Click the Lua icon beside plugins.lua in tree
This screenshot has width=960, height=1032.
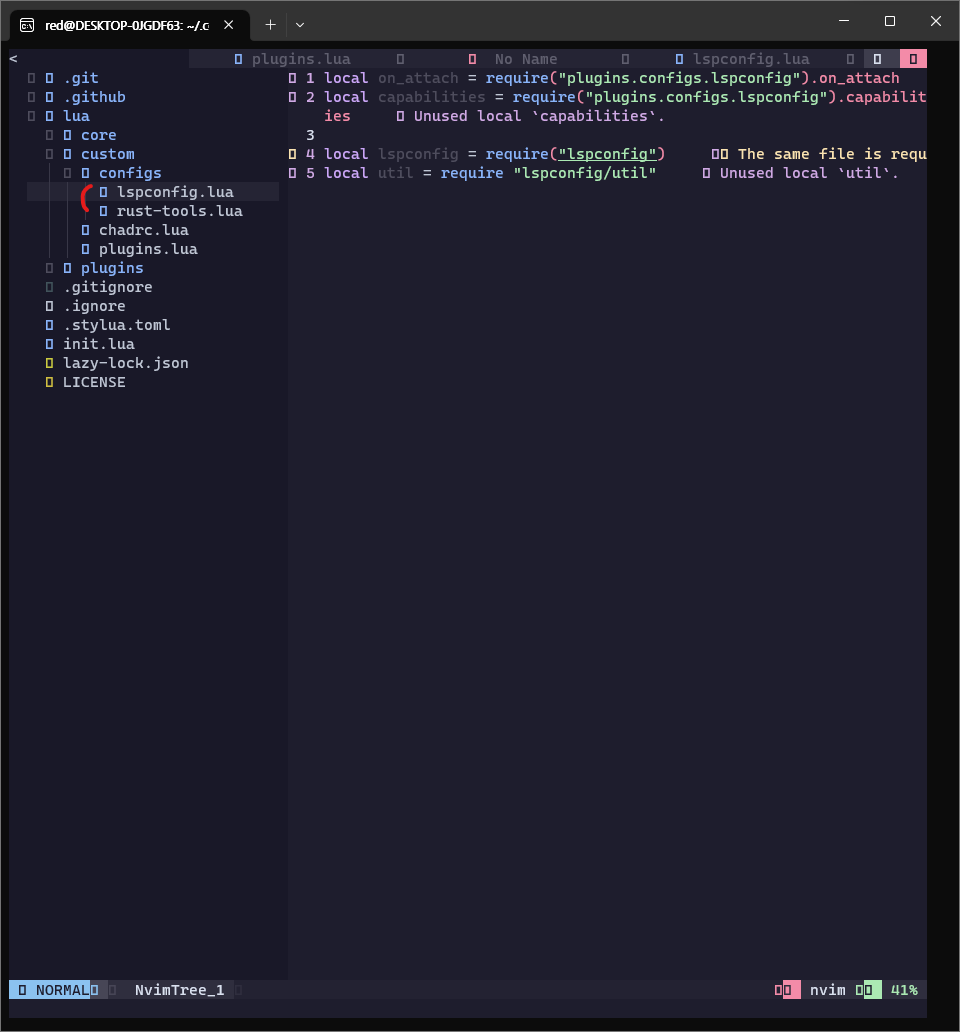(86, 249)
